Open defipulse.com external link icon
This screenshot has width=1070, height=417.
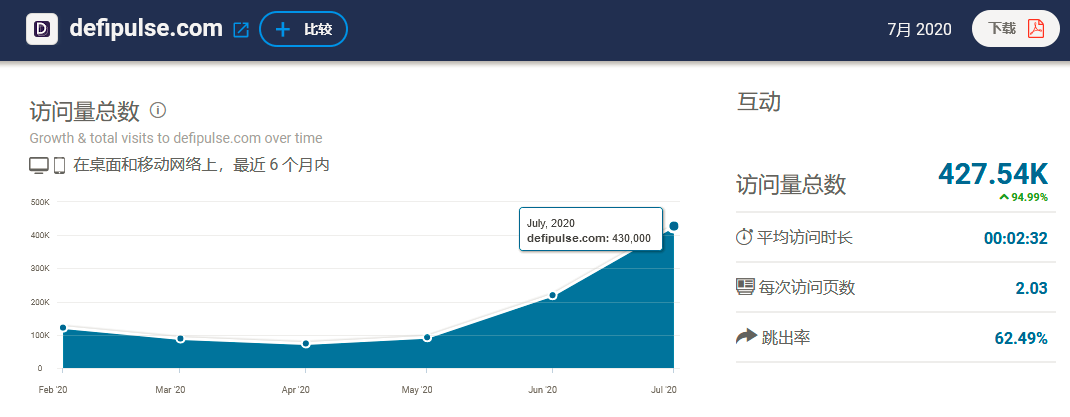[241, 30]
